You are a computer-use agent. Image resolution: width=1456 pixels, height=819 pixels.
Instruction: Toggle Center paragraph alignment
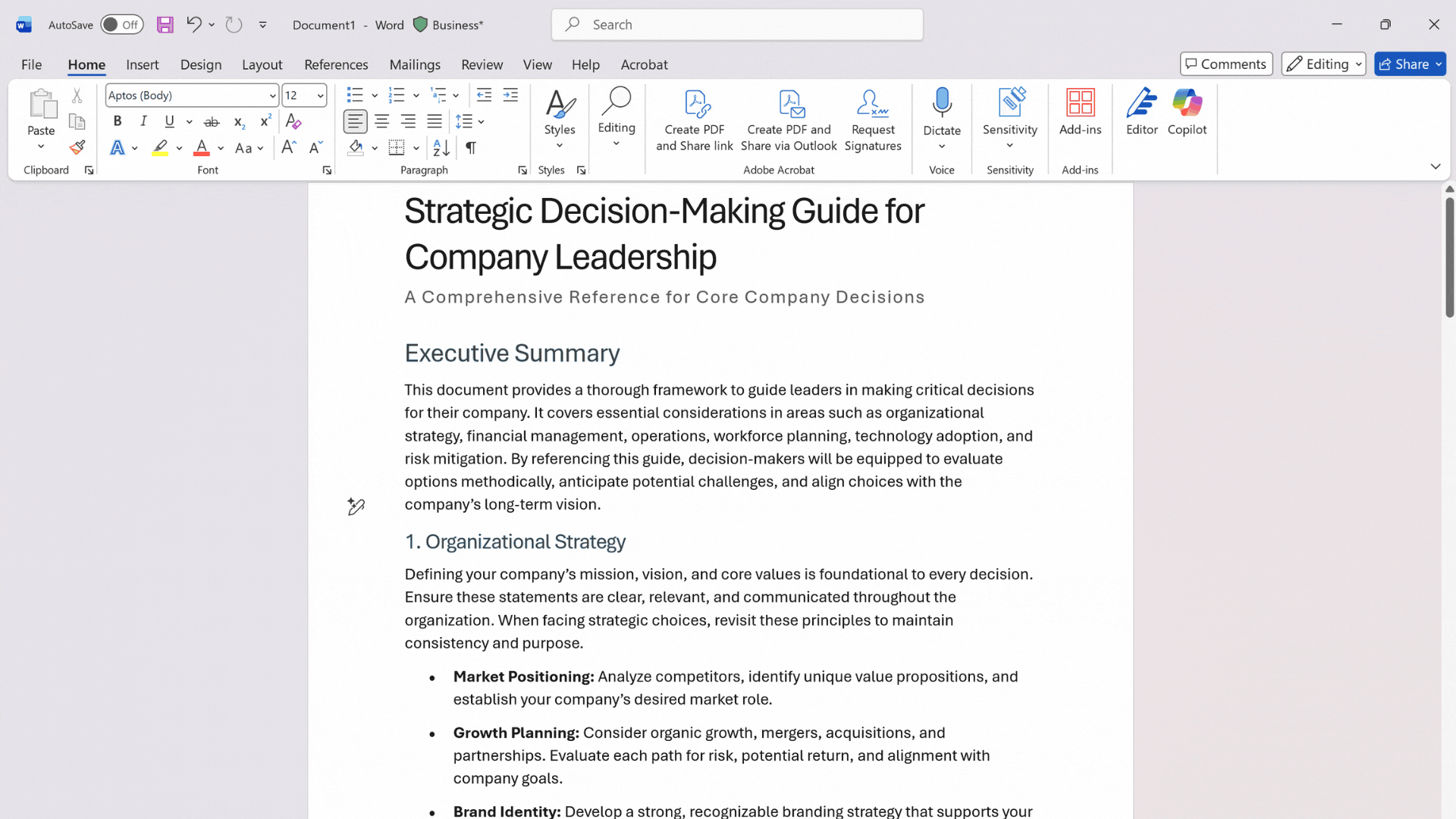381,121
